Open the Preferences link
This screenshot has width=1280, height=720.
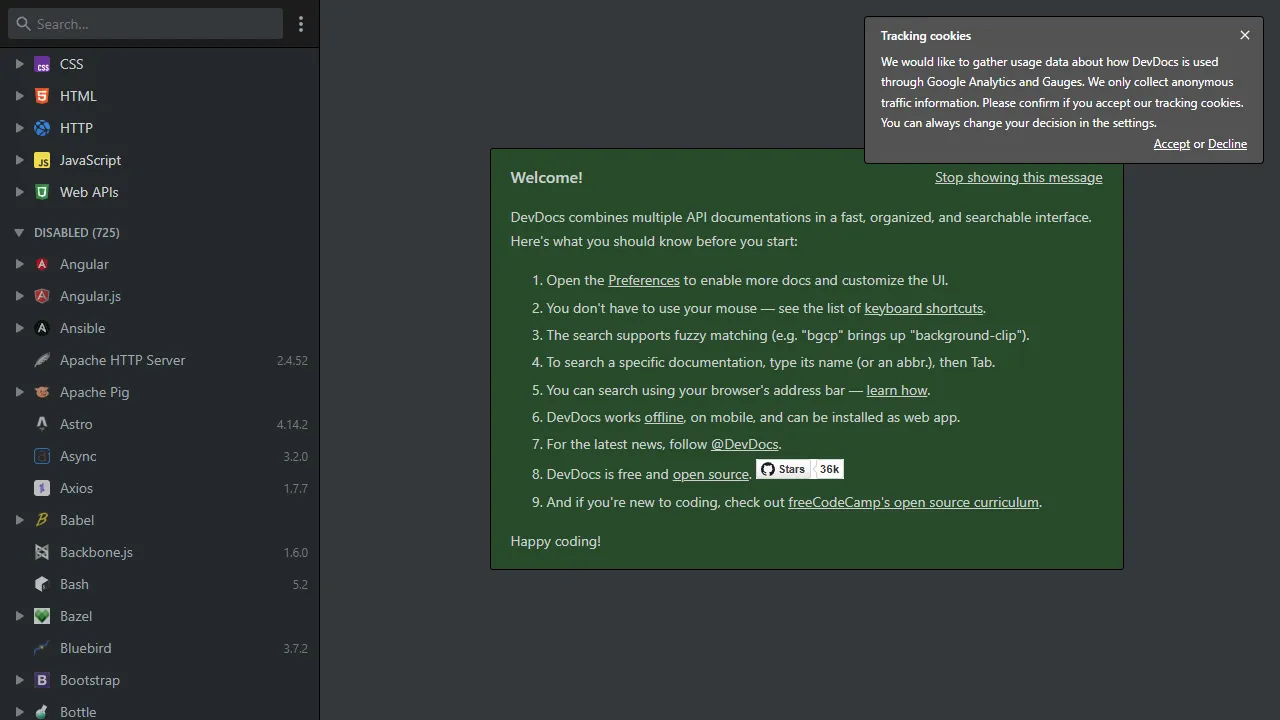coord(644,280)
